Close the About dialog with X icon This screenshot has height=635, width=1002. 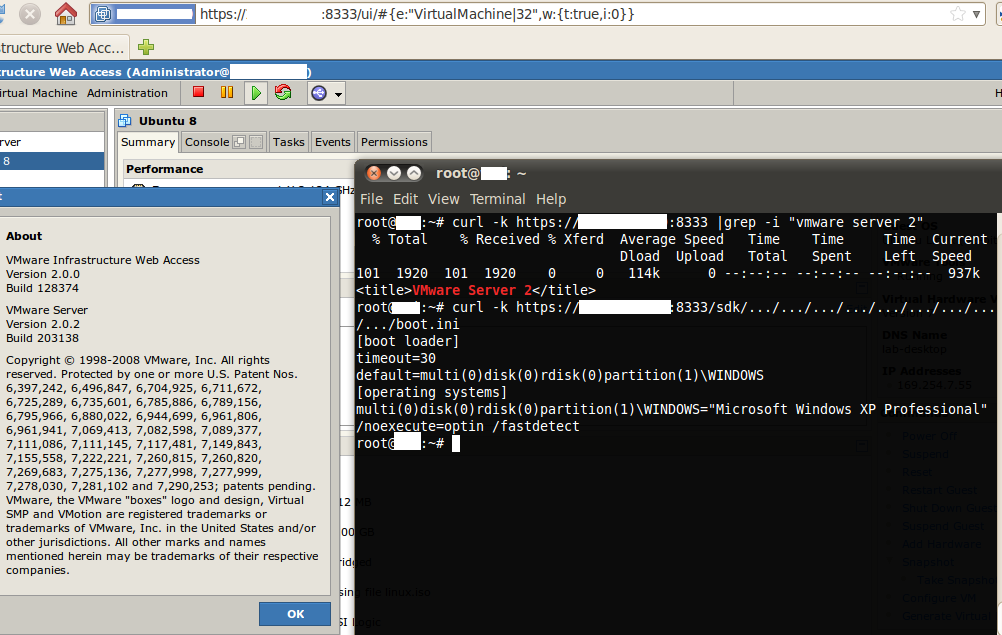click(x=330, y=197)
